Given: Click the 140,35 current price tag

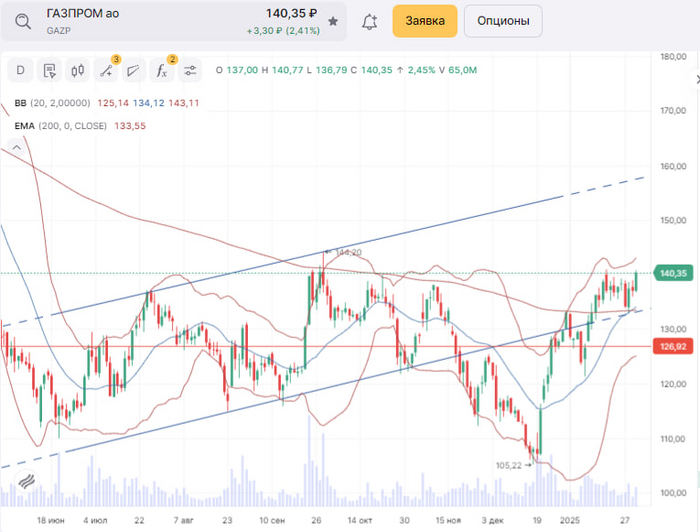Looking at the screenshot, I should pos(673,273).
